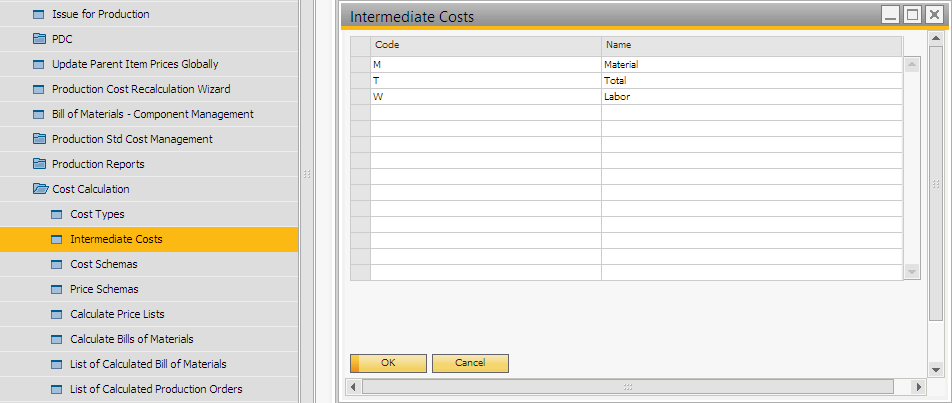Click the Price Schemas window icon
Image resolution: width=952 pixels, height=403 pixels.
(58, 289)
